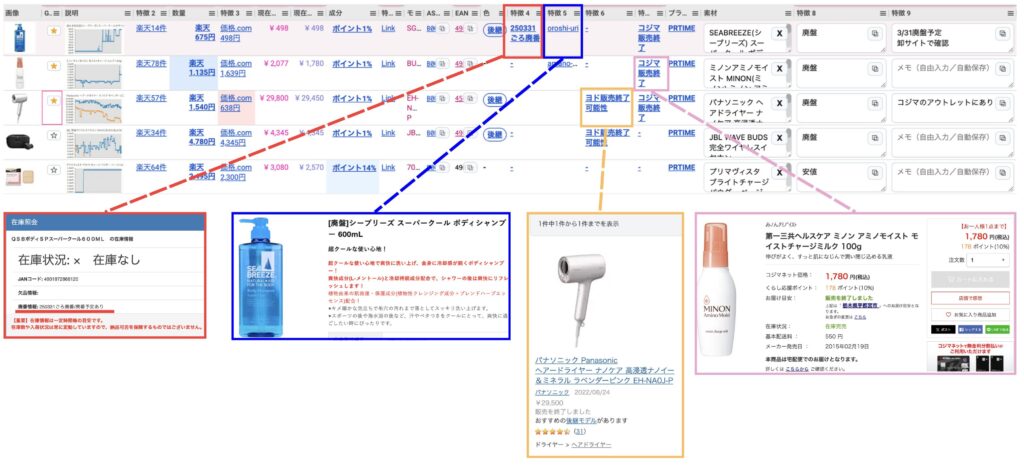Copy 廃盤 text in the first row
Image resolution: width=1024 pixels, height=467 pixels.
pos(873,33)
